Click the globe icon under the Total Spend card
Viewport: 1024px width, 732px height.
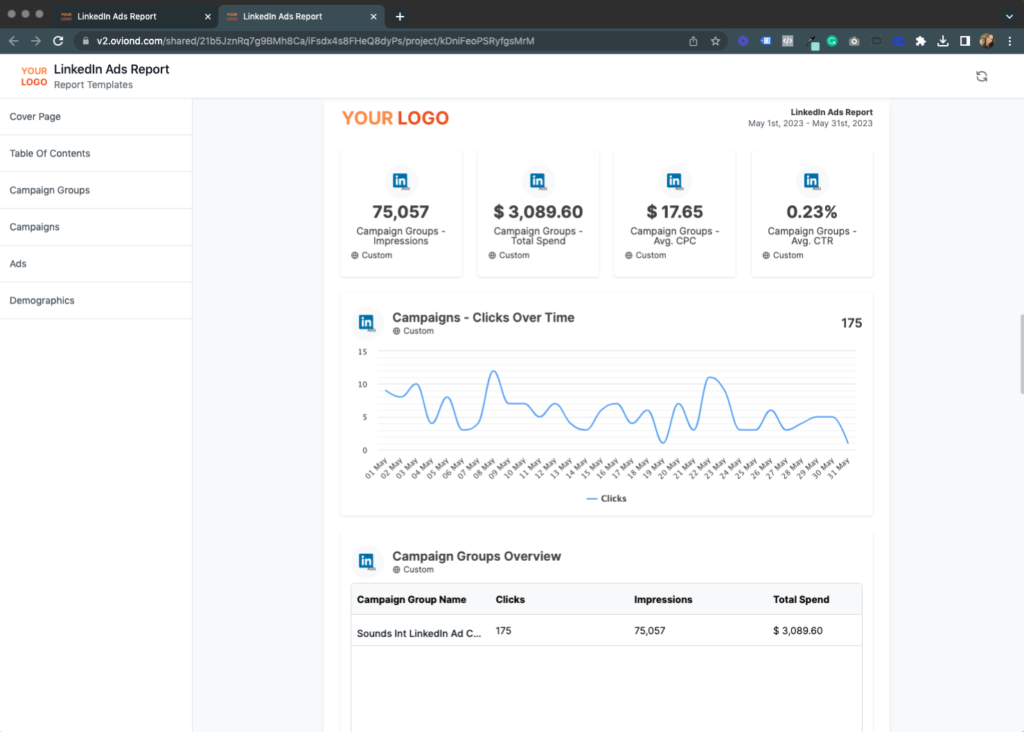click(x=492, y=255)
